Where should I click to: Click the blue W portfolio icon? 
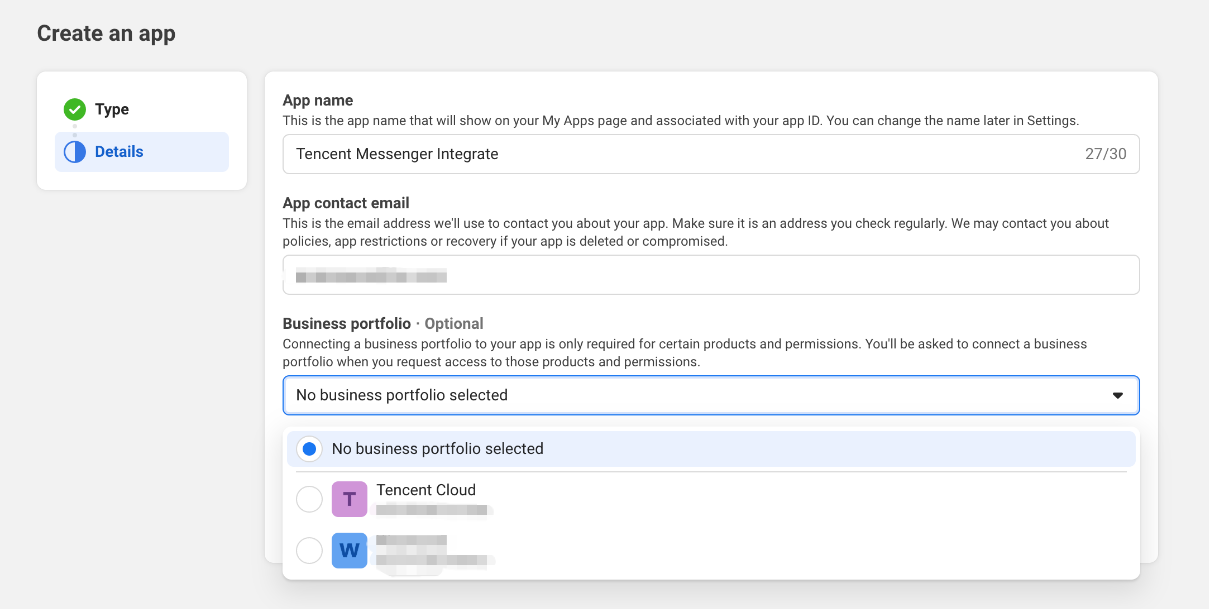(349, 550)
